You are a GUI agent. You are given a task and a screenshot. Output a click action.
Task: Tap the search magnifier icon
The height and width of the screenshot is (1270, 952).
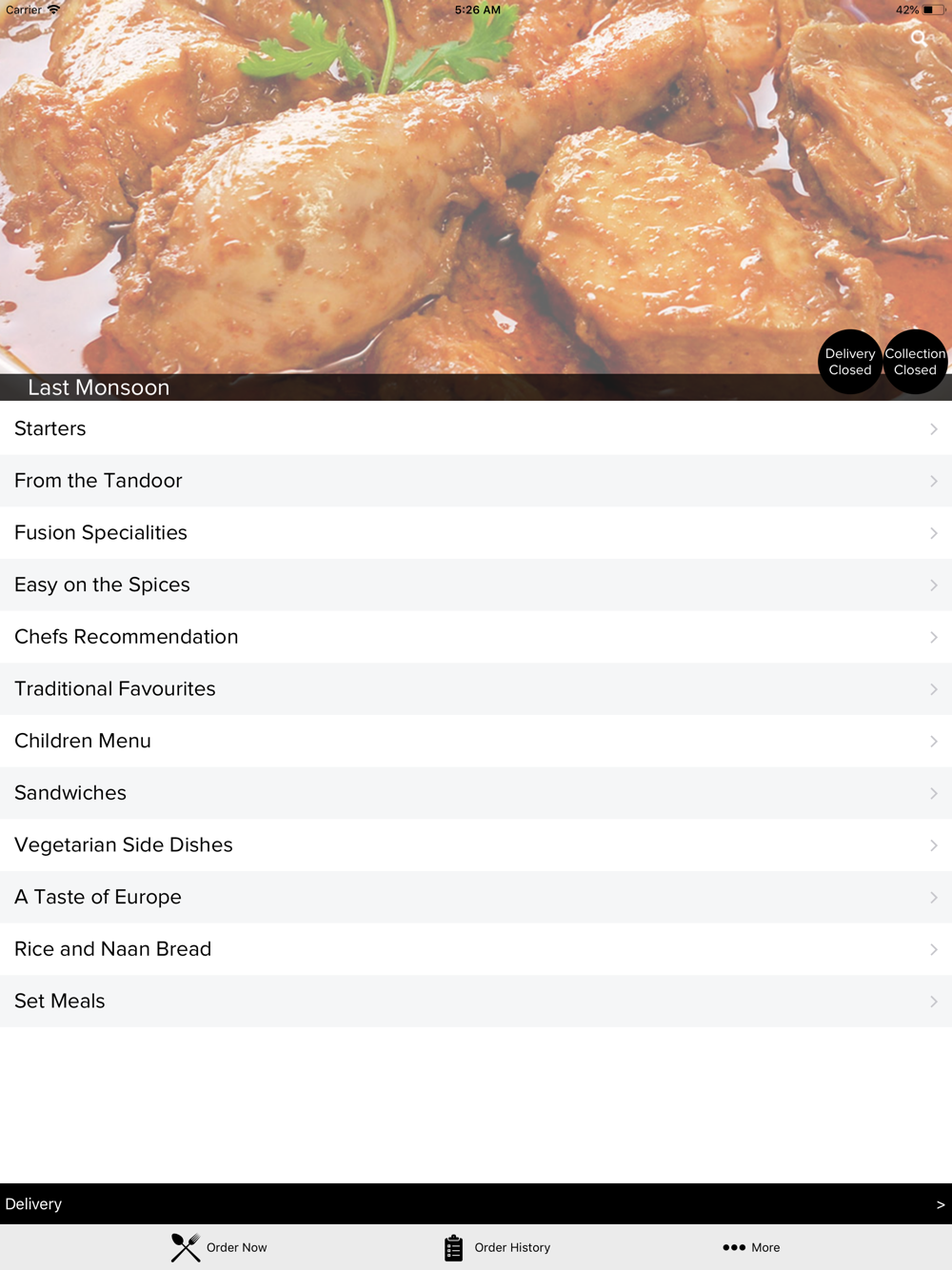(x=919, y=38)
